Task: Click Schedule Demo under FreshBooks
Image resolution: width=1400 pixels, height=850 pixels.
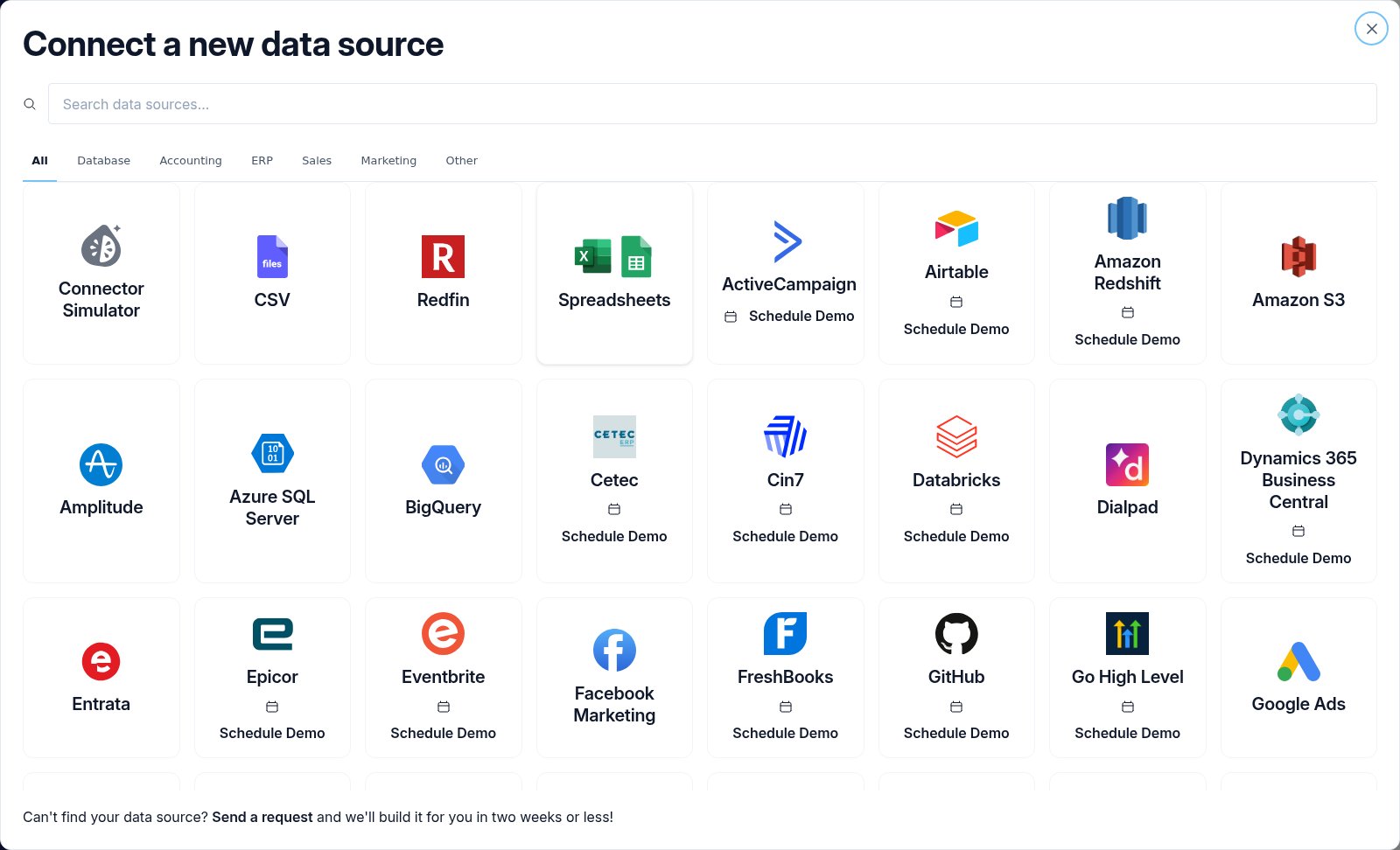Action: (x=785, y=733)
